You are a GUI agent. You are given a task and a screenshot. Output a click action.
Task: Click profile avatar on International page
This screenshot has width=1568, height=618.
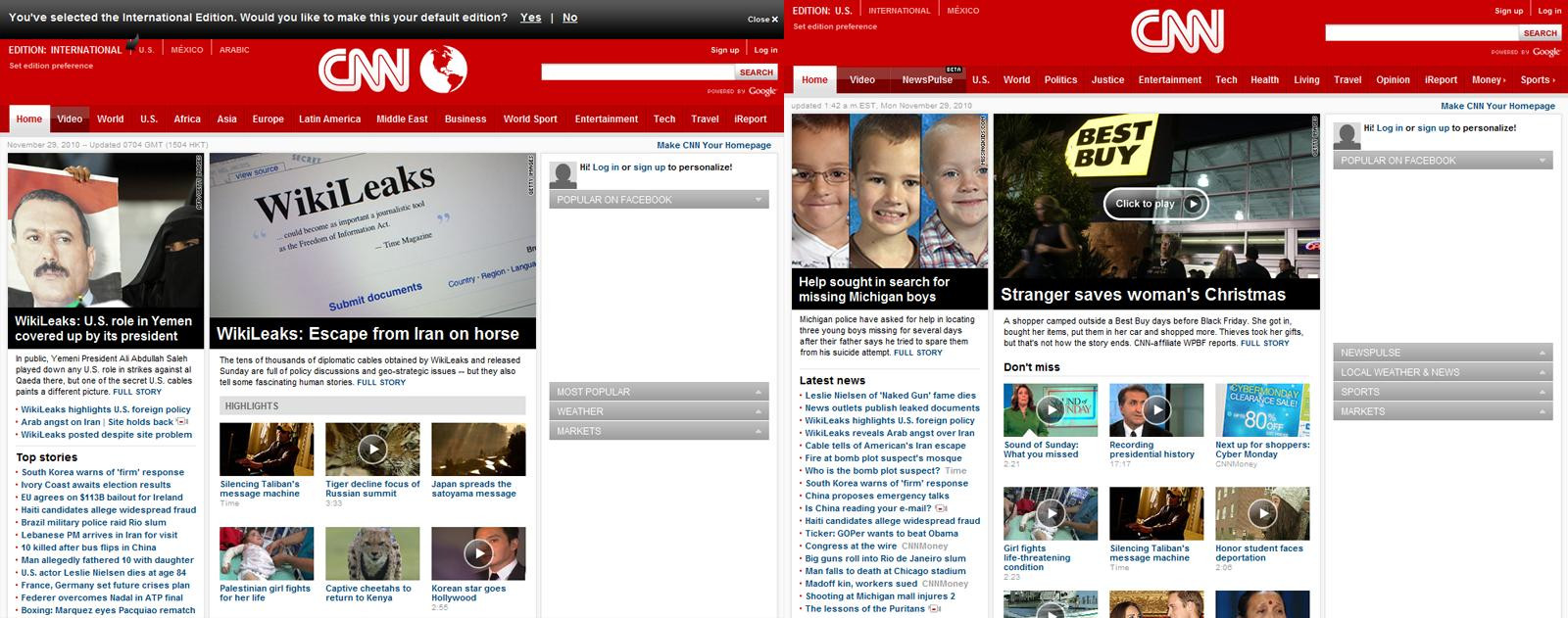pos(563,174)
